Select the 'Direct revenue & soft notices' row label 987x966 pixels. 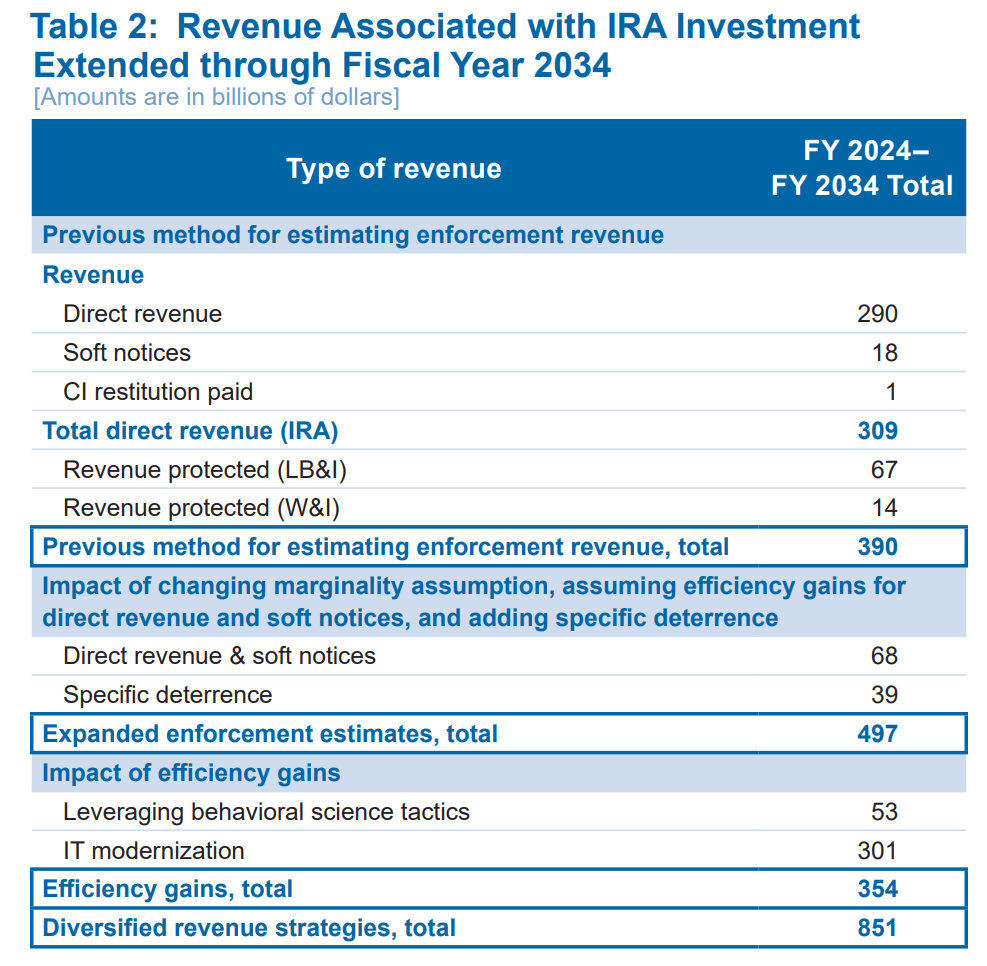click(219, 656)
